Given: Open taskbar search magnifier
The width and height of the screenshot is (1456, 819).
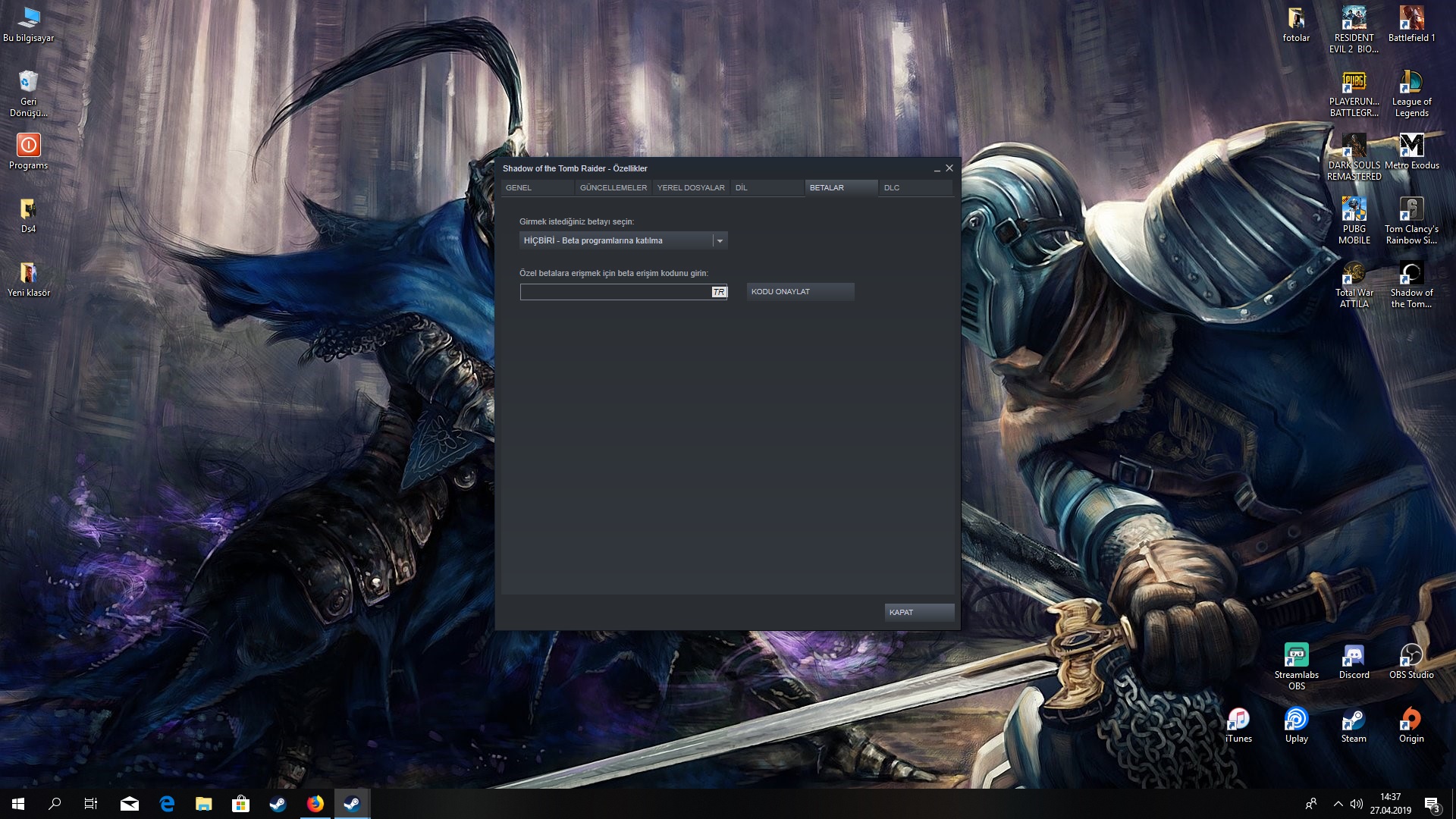Looking at the screenshot, I should pyautogui.click(x=55, y=804).
